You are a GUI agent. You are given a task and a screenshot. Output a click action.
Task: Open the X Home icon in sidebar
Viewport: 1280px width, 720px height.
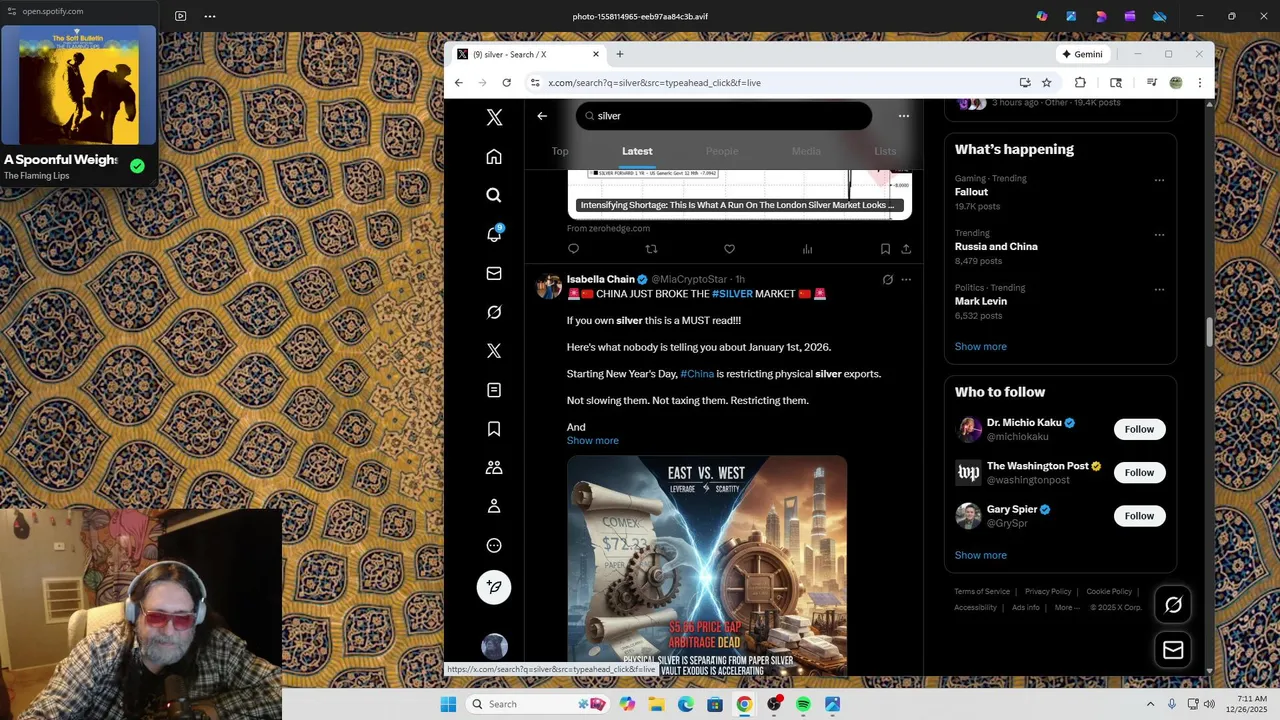coord(494,157)
